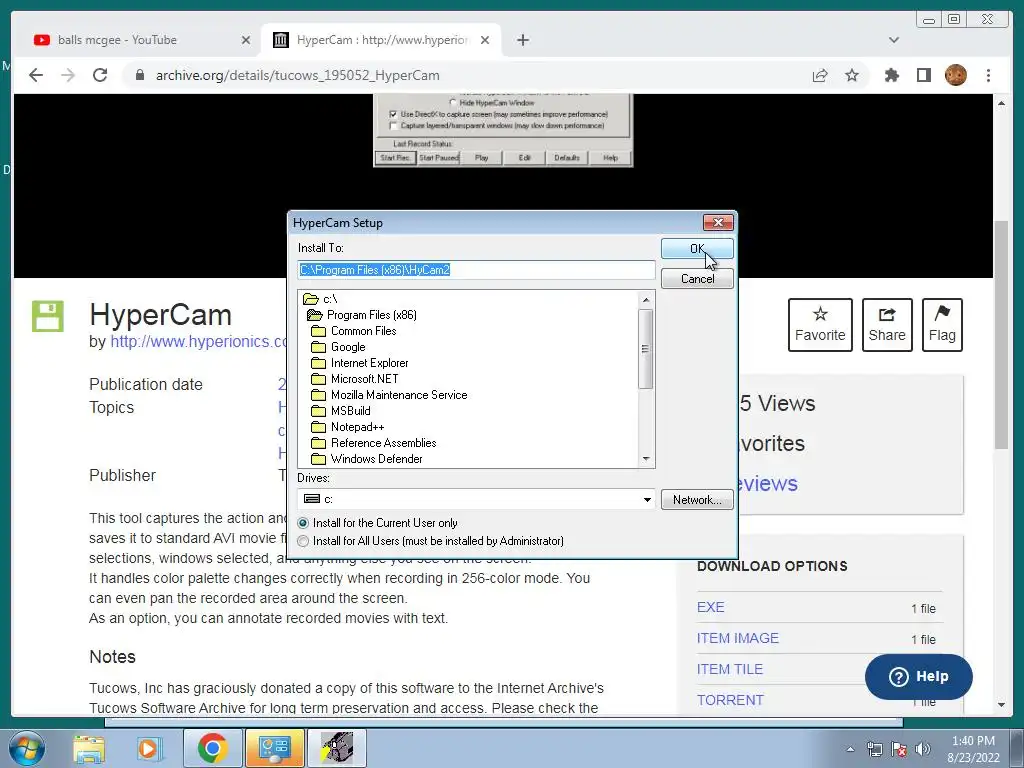Click the Favorite button
The image size is (1024, 768).
click(820, 325)
